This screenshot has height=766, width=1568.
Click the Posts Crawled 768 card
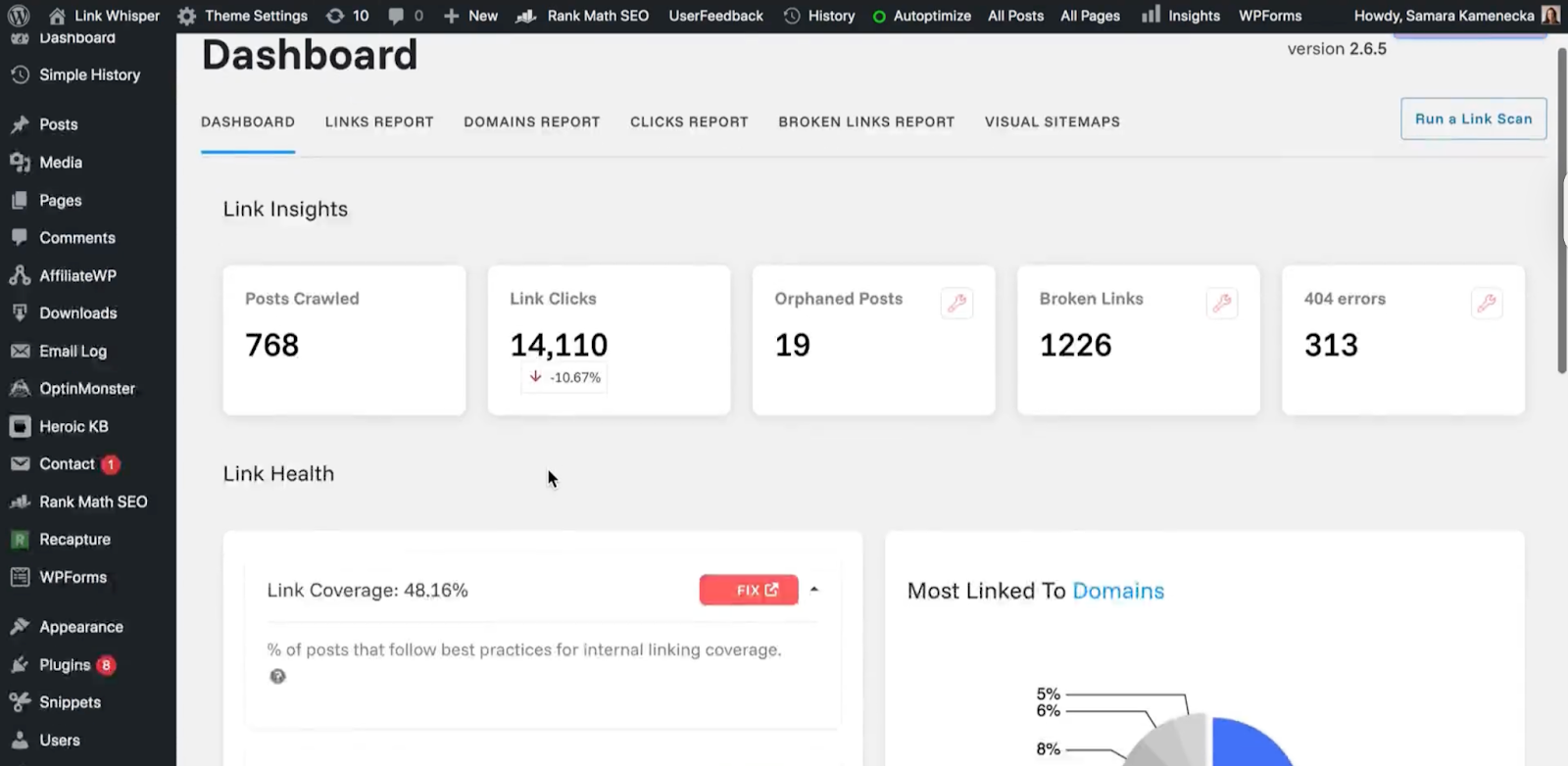click(344, 340)
